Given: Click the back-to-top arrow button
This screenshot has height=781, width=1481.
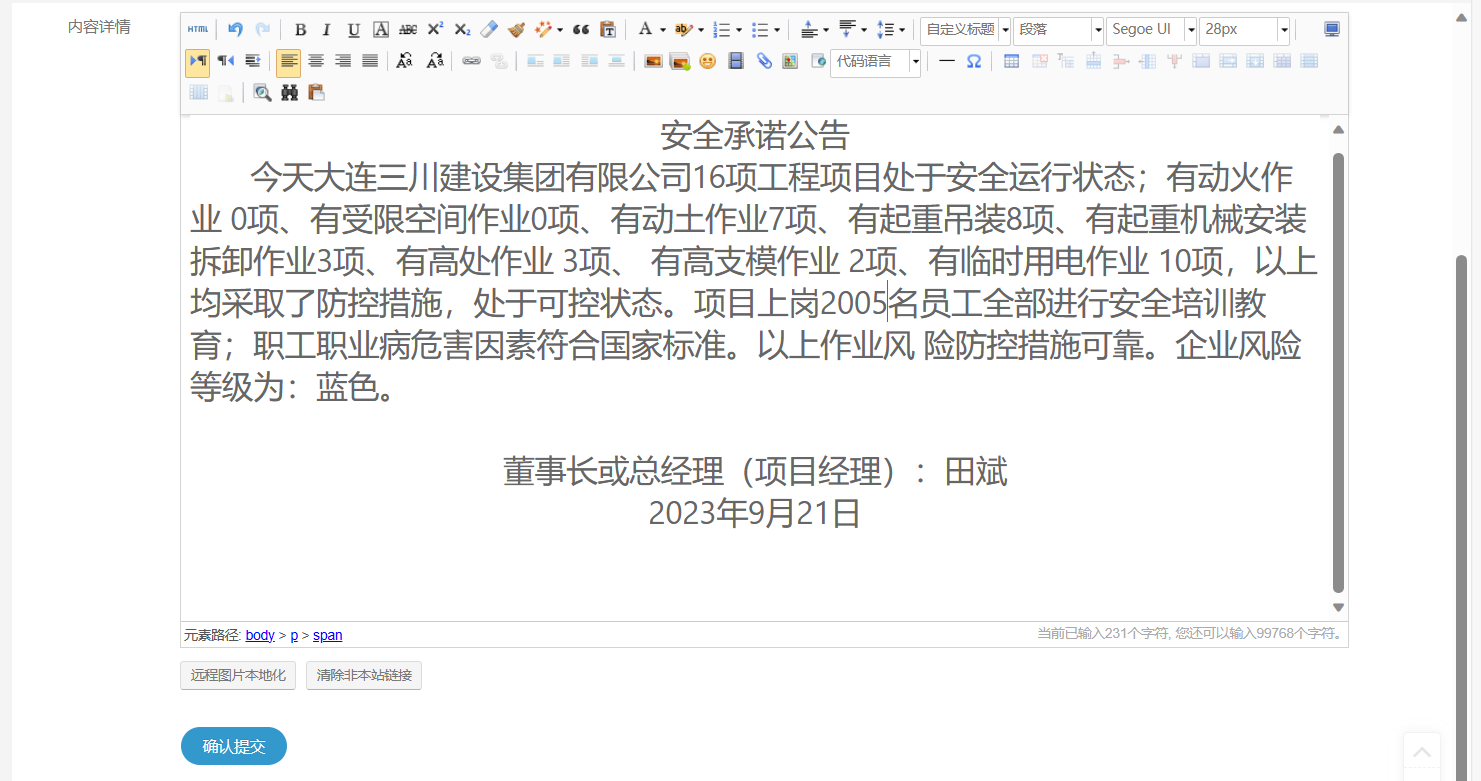Looking at the screenshot, I should point(1422,751).
